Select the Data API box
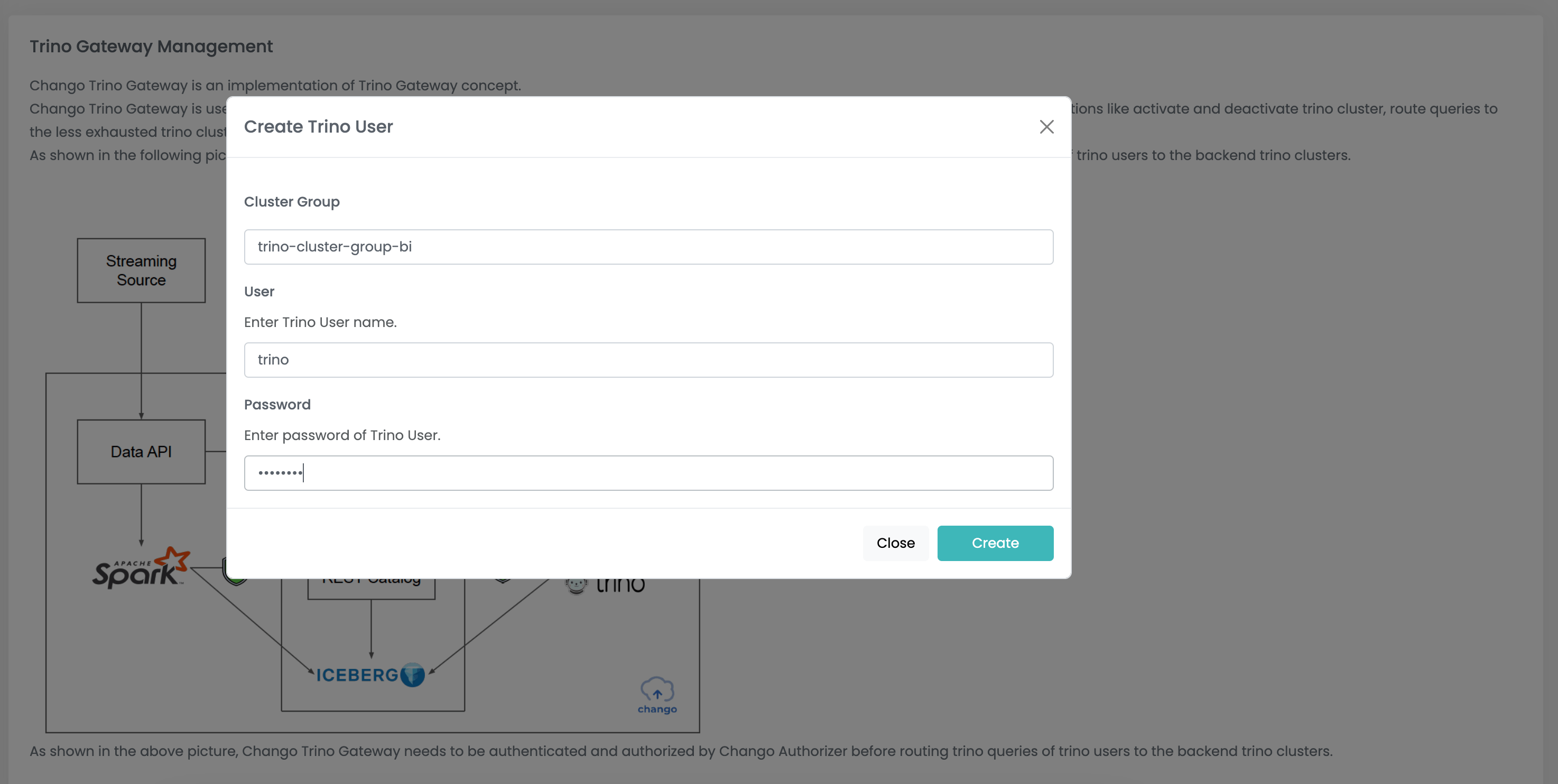Image resolution: width=1558 pixels, height=784 pixels. [141, 451]
